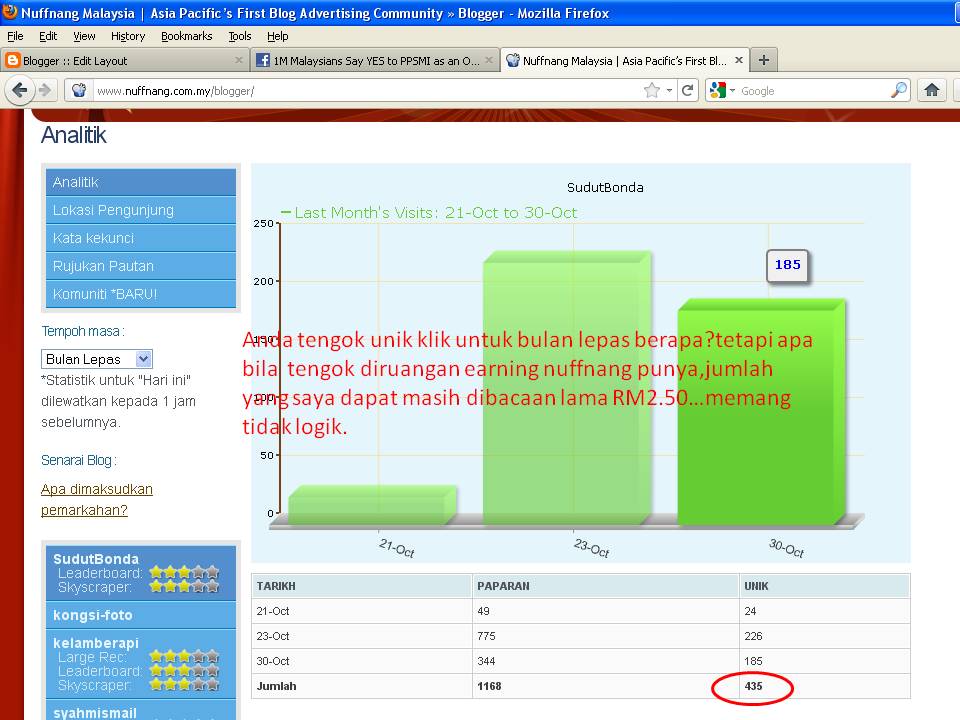Close the Nuffnang Malaysia tab
This screenshot has height=720, width=960.
click(738, 60)
